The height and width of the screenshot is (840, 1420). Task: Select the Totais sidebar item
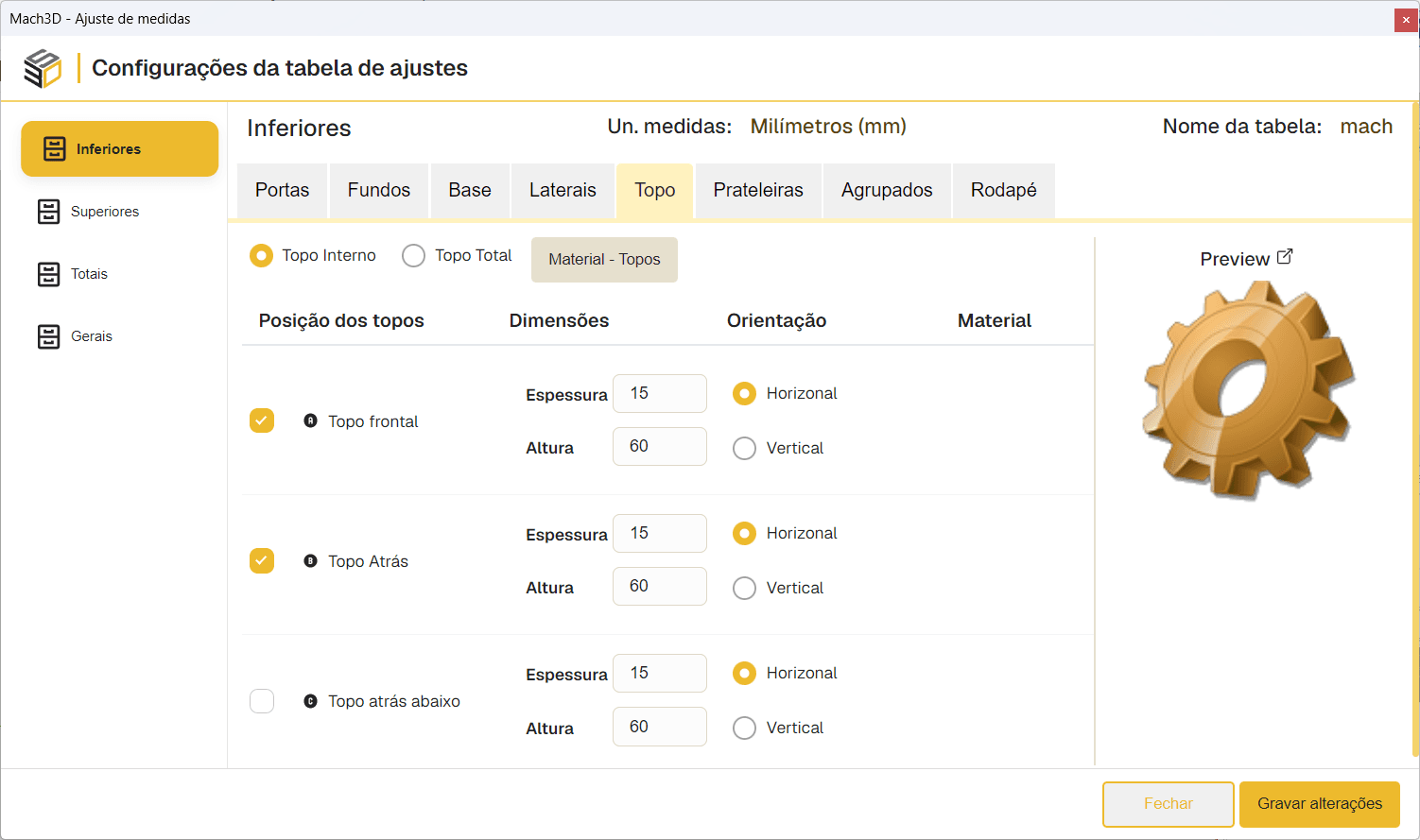click(x=120, y=274)
